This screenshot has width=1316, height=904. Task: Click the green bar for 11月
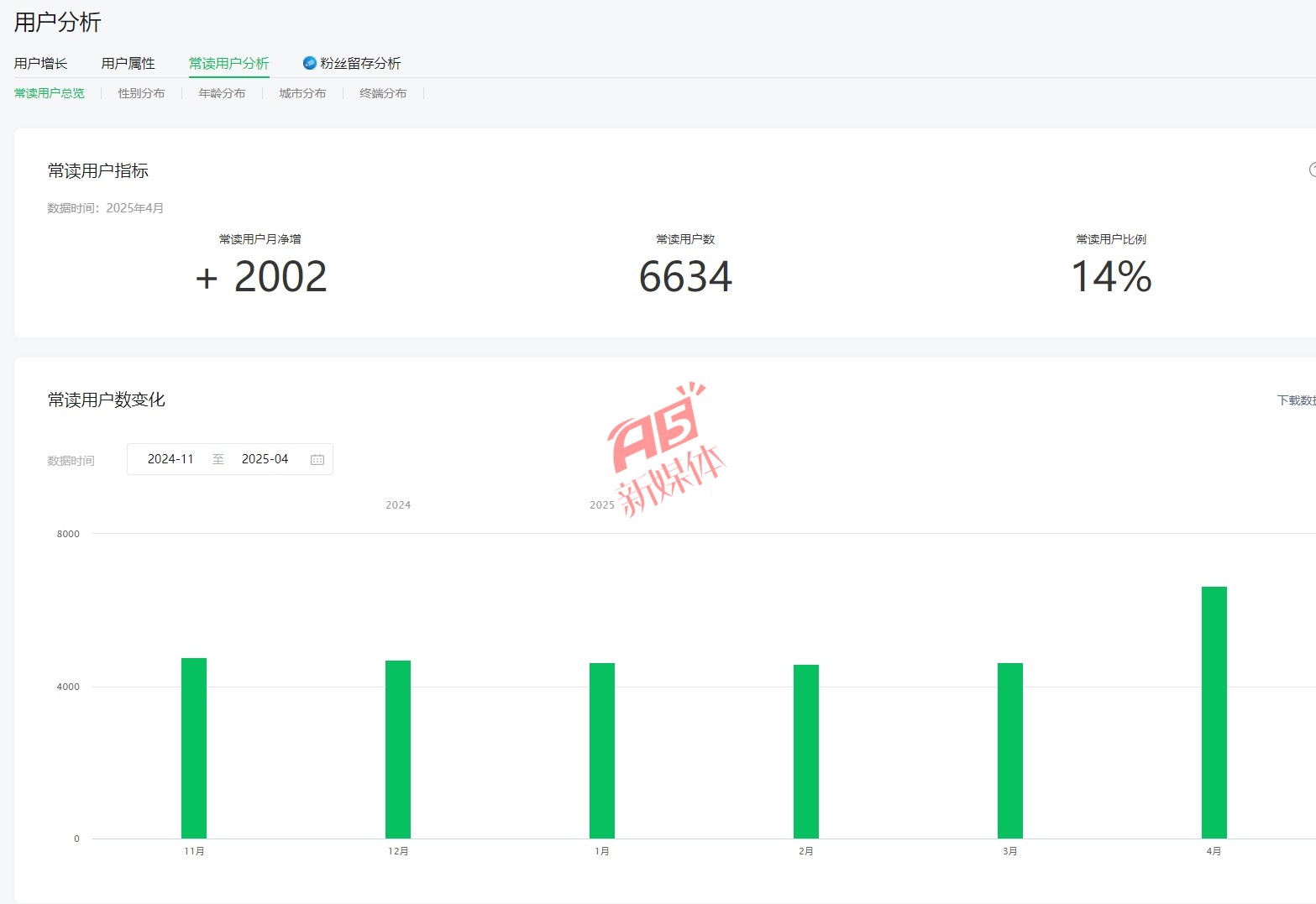point(194,748)
